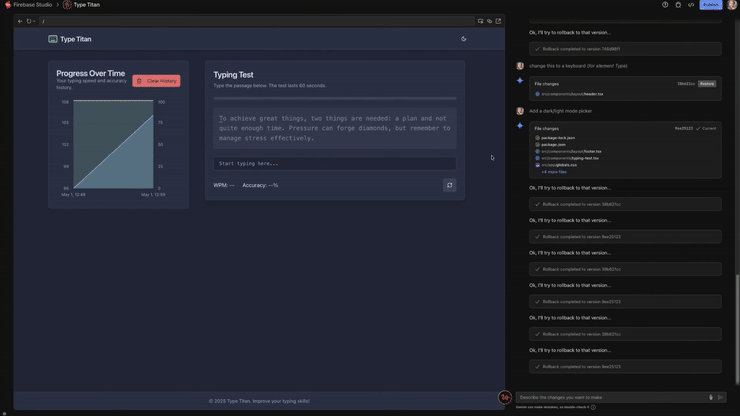This screenshot has height=416, width=740.
Task: Restore version with header.tsx changes
Action: click(x=707, y=84)
